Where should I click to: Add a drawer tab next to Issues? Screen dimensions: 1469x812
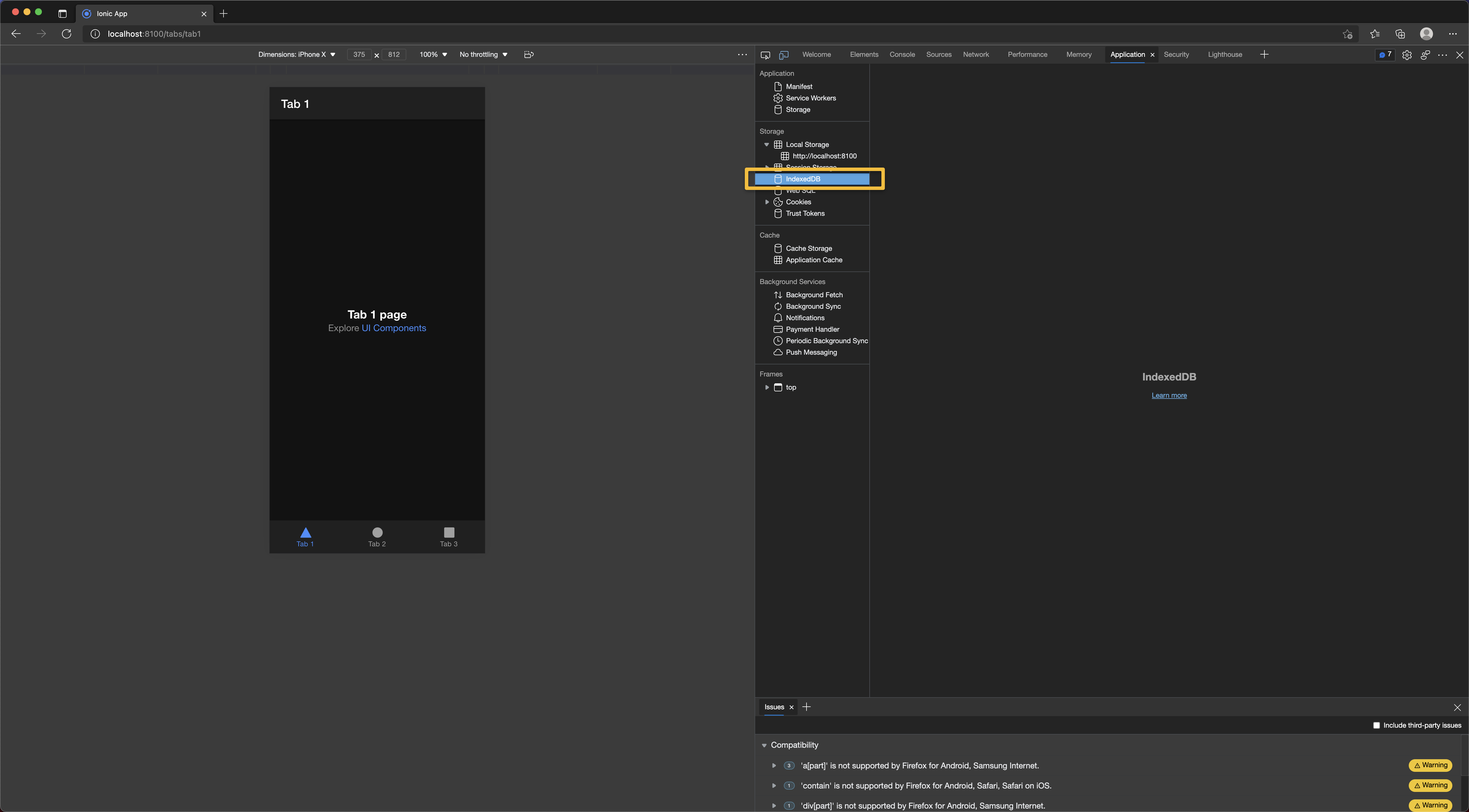[806, 706]
